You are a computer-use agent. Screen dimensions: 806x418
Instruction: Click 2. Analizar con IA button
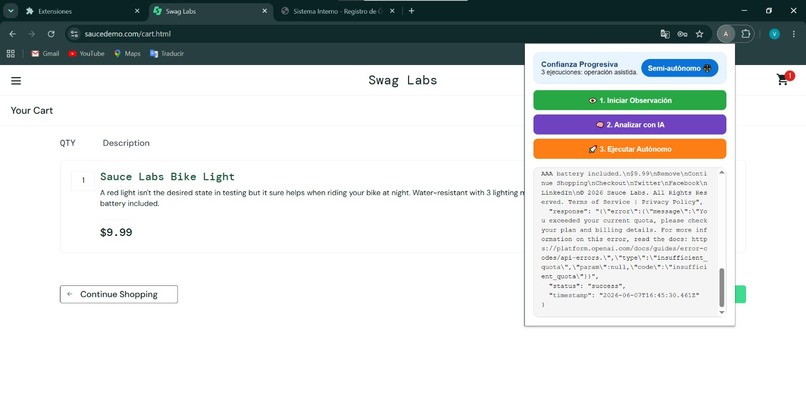[630, 124]
